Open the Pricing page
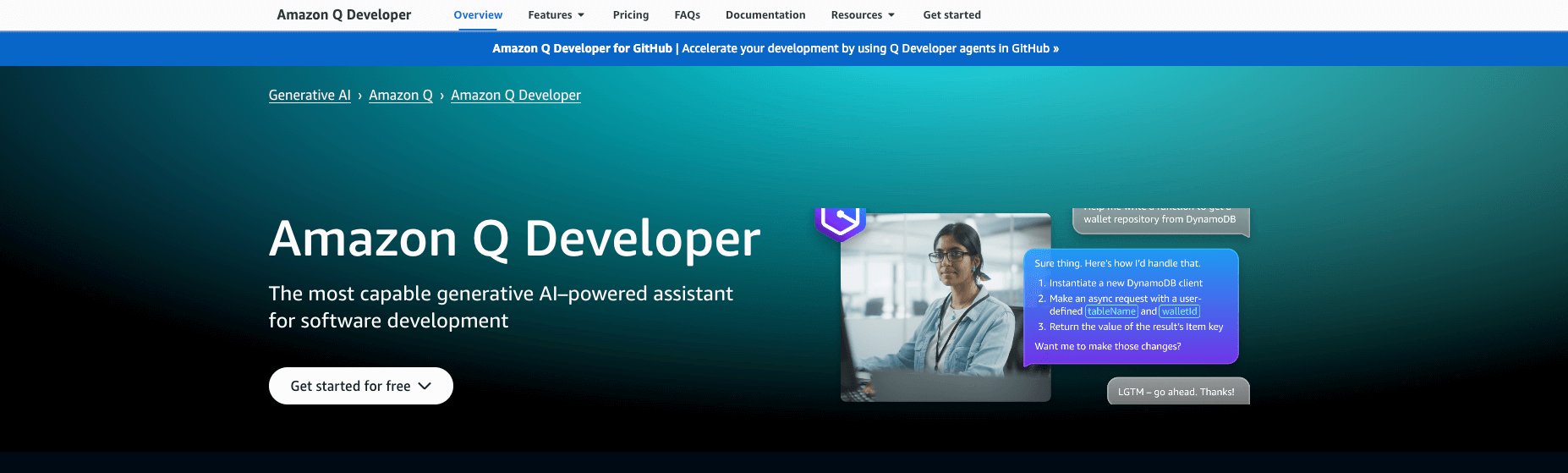The width and height of the screenshot is (1568, 473). tap(631, 15)
